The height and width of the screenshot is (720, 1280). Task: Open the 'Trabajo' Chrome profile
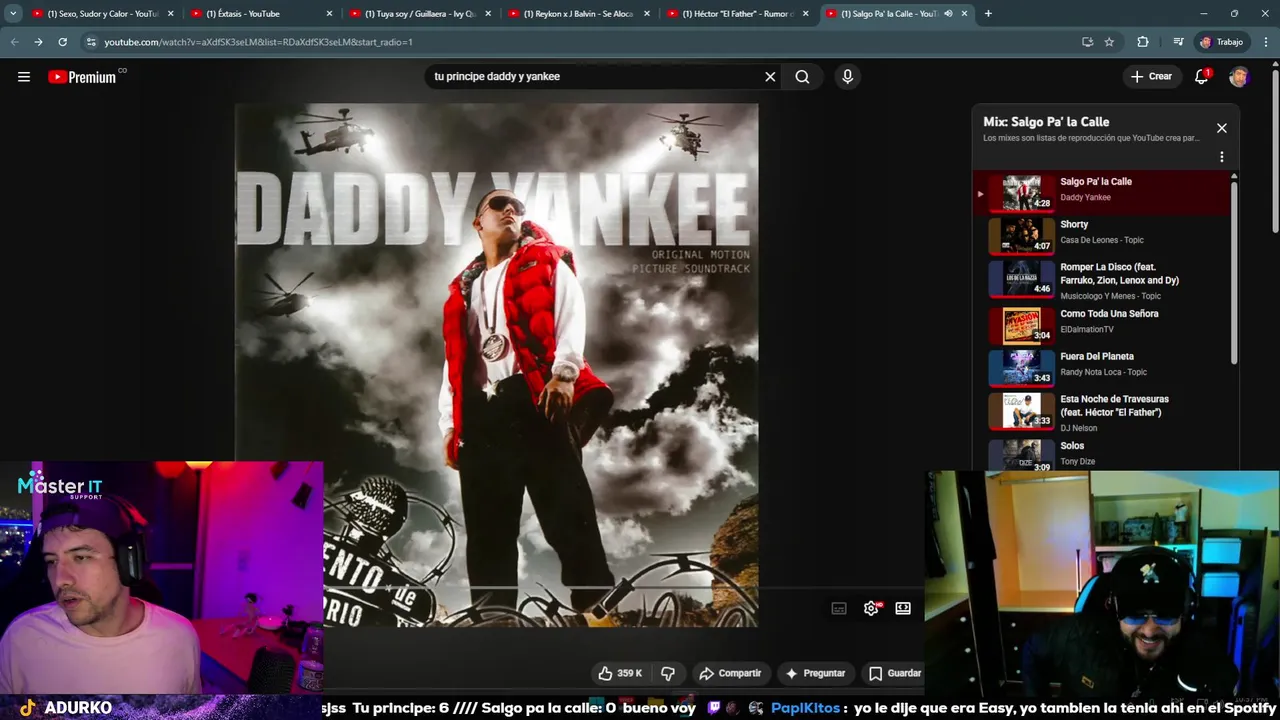(x=1222, y=42)
